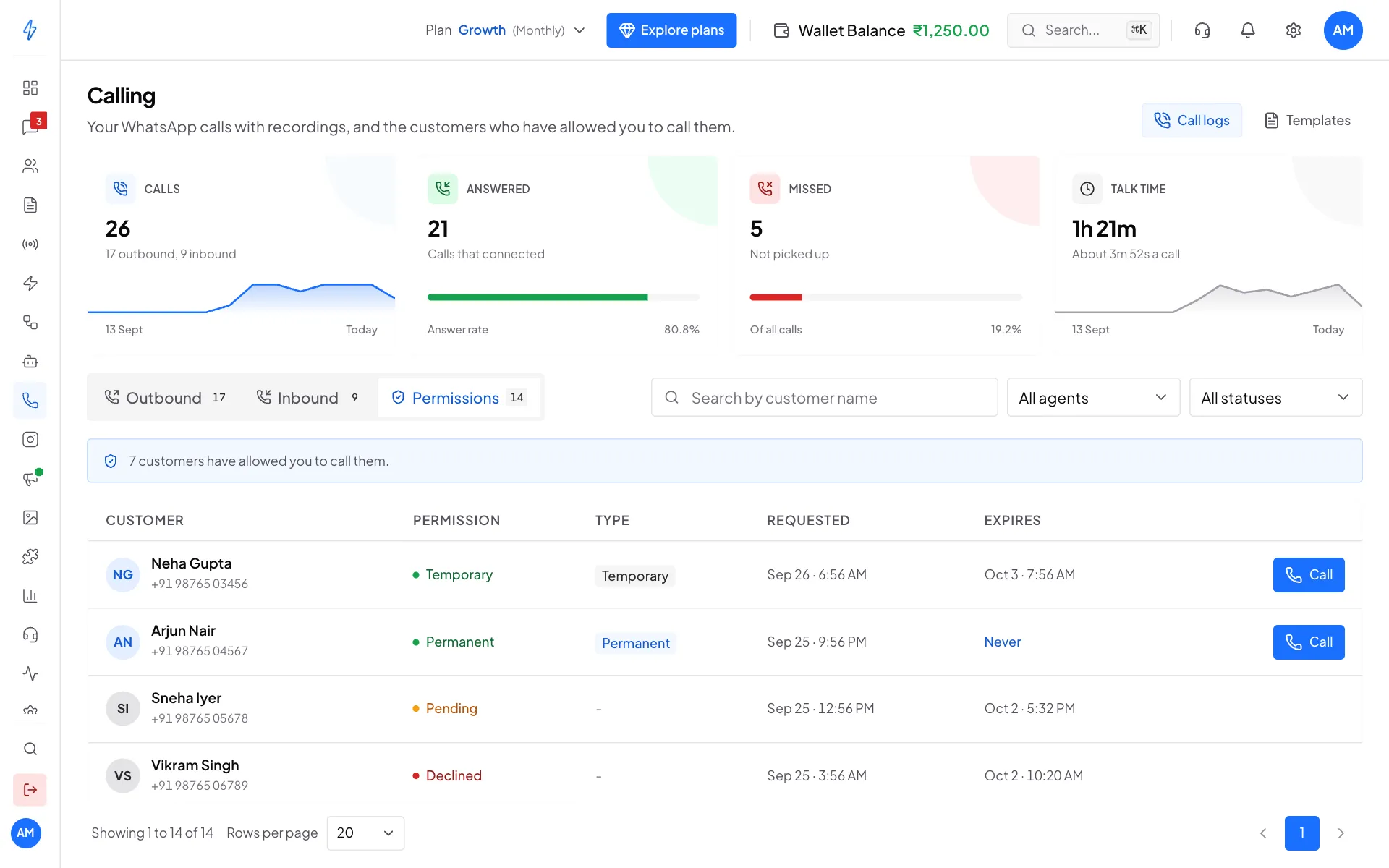
Task: Call Arjun Nair
Action: click(x=1308, y=642)
